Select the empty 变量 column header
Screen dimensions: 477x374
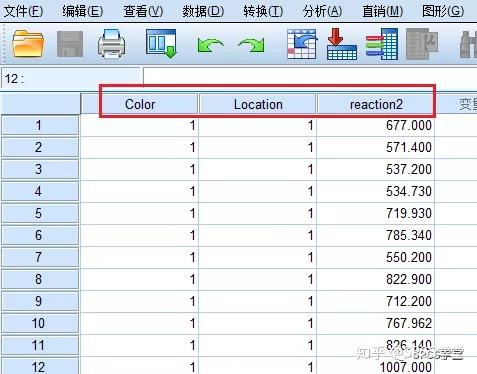[x=457, y=104]
